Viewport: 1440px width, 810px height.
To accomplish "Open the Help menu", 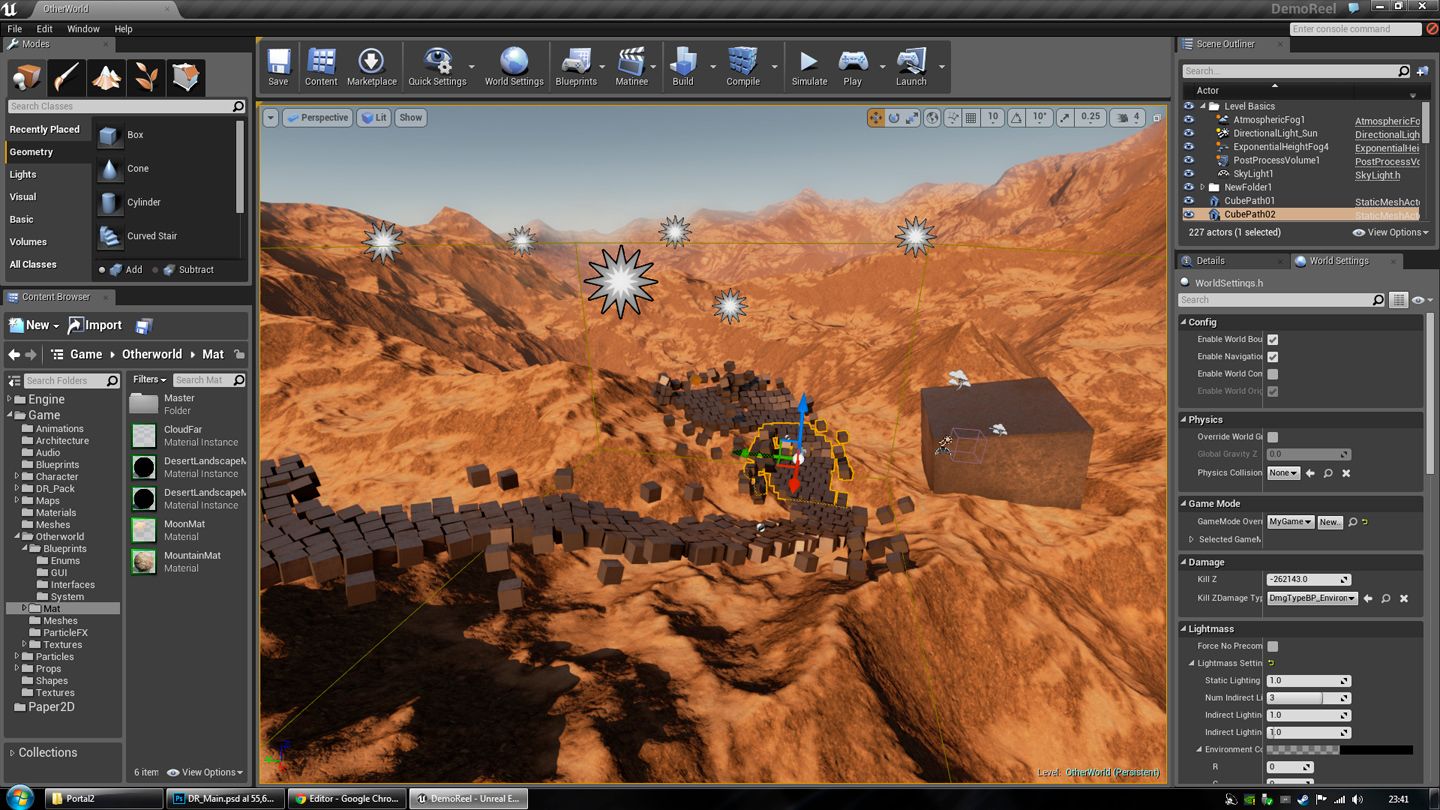I will click(x=123, y=29).
